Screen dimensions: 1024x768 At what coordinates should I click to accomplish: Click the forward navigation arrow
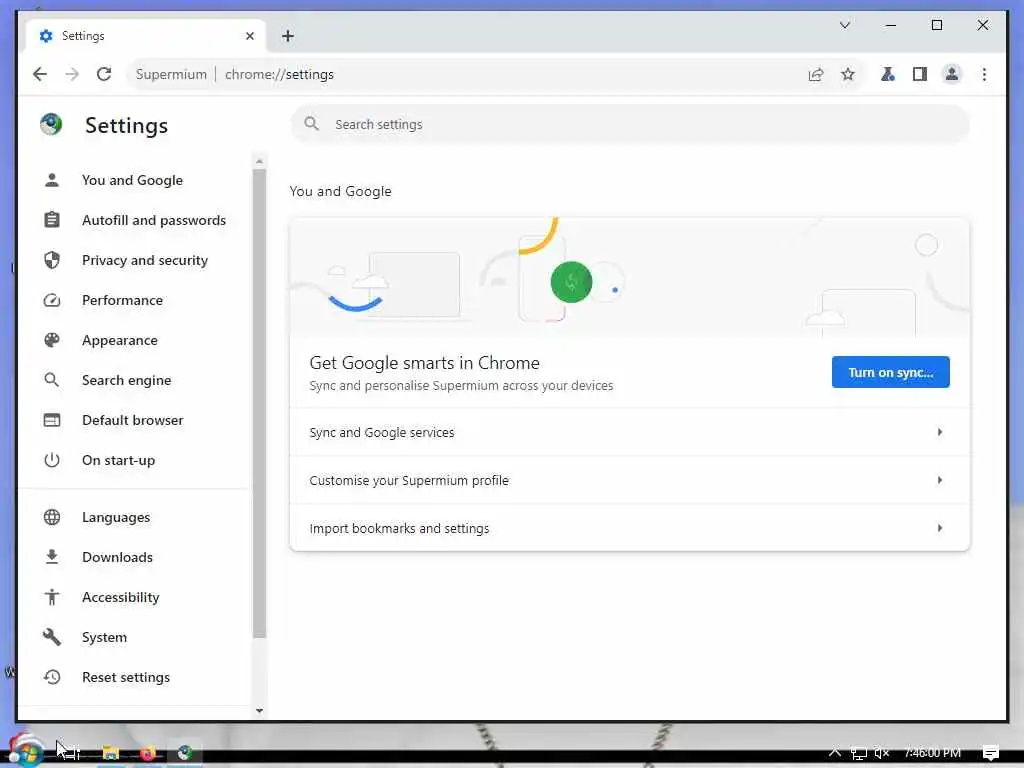coord(72,74)
